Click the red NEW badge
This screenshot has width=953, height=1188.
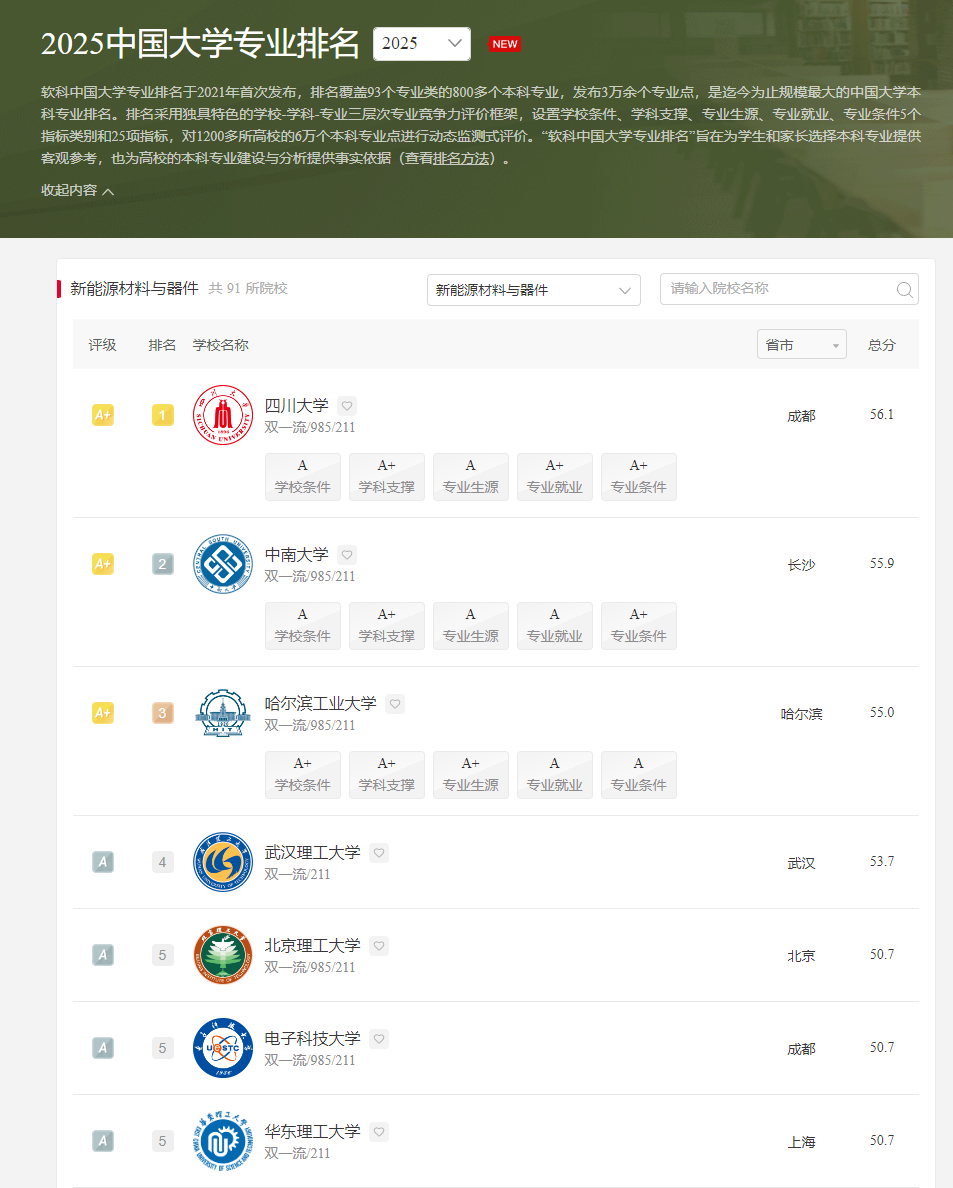(x=505, y=44)
